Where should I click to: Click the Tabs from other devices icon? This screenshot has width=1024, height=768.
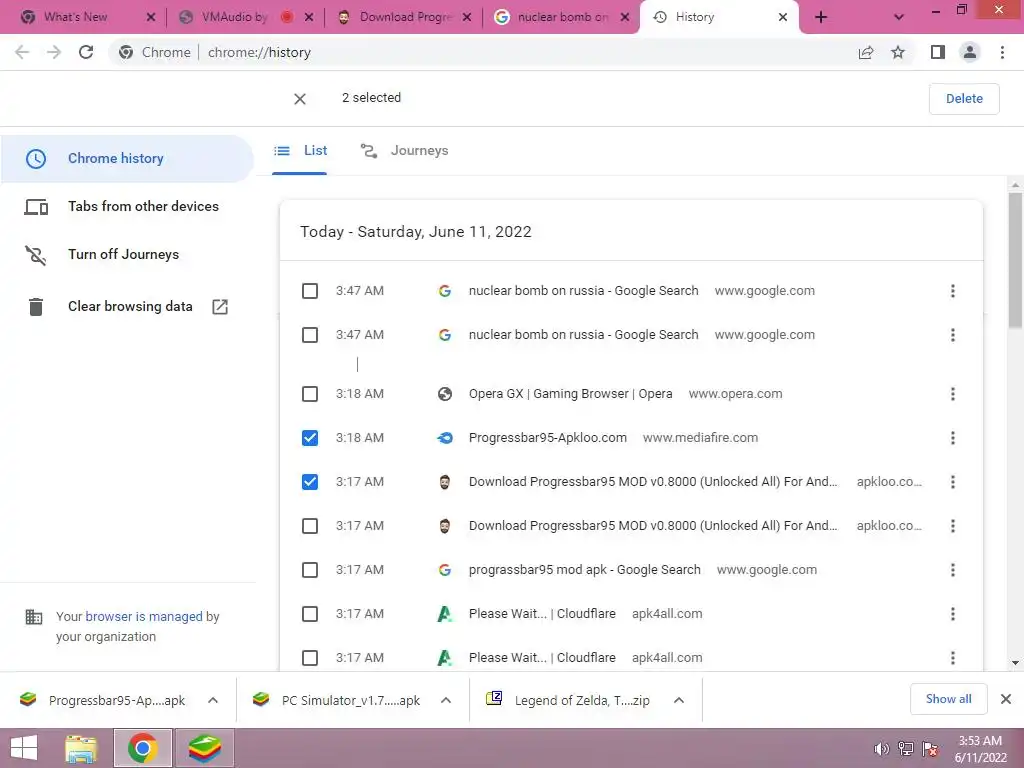(36, 207)
